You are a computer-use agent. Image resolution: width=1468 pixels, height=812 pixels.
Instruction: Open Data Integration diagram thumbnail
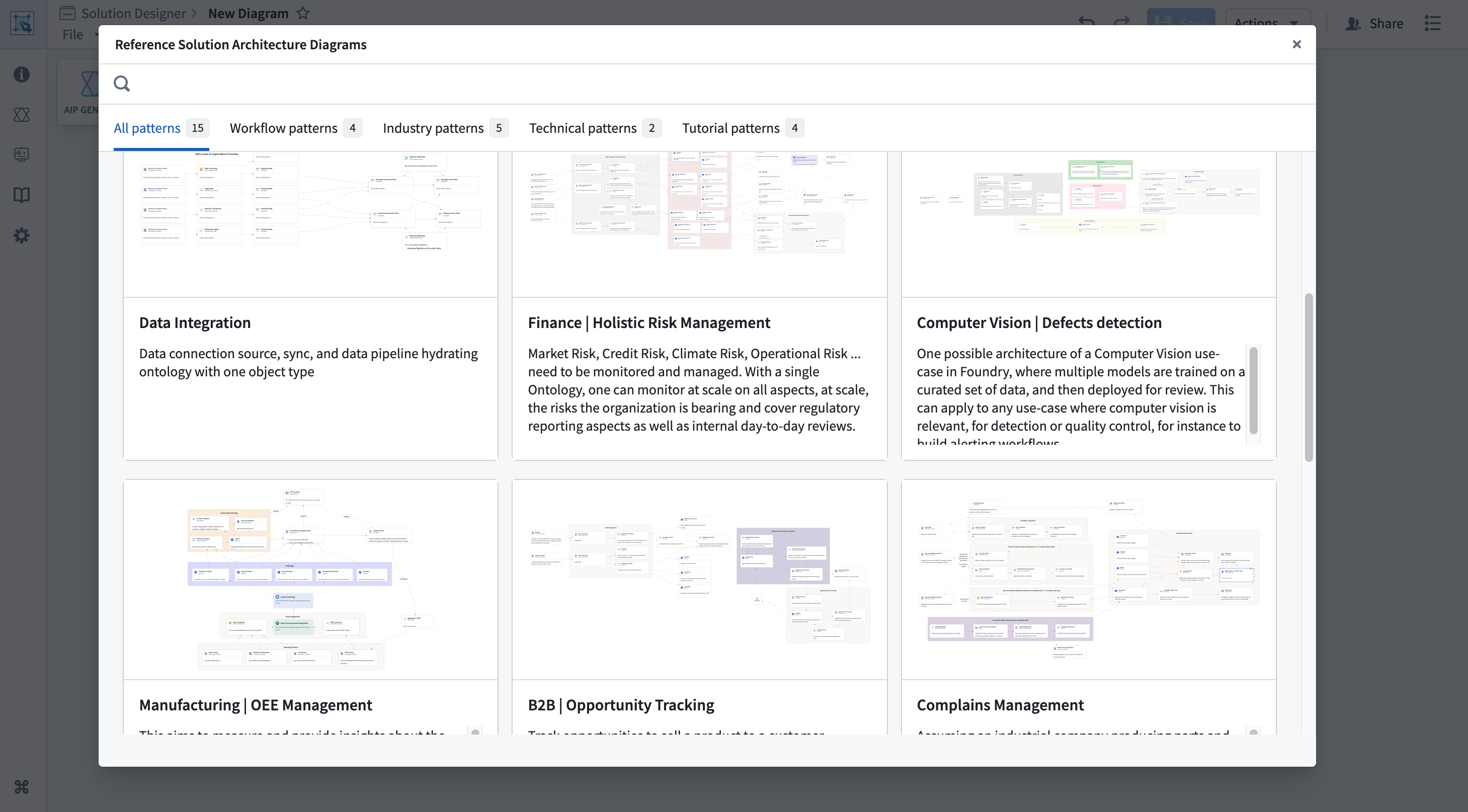click(x=310, y=224)
